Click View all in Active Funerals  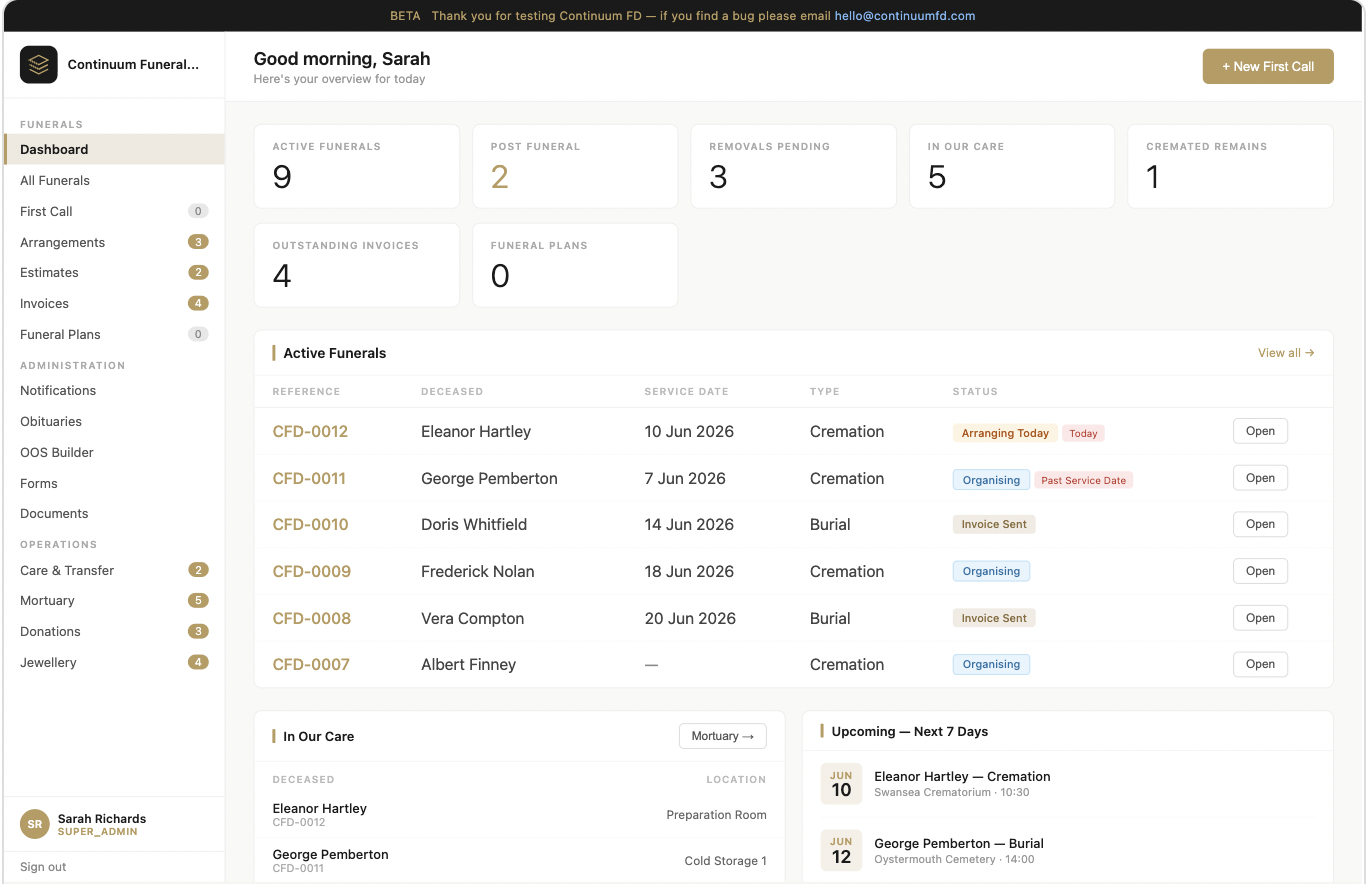1286,353
